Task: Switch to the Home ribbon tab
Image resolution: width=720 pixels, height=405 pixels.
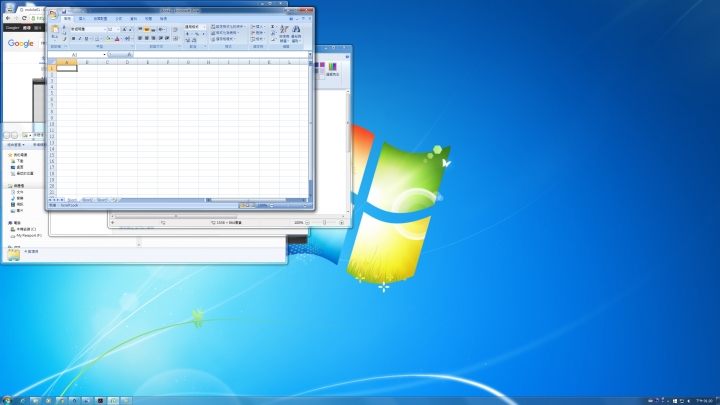Action: click(x=68, y=18)
